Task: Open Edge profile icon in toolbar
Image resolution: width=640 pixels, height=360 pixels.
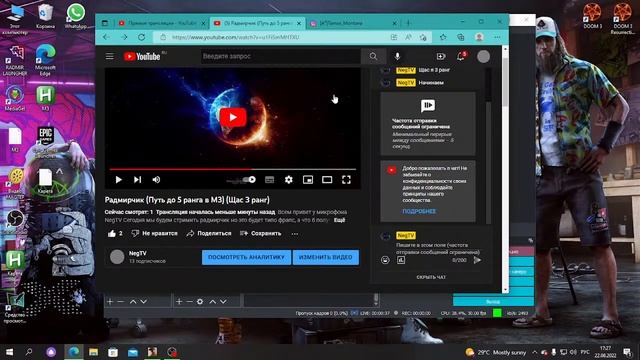Action: coord(479,37)
